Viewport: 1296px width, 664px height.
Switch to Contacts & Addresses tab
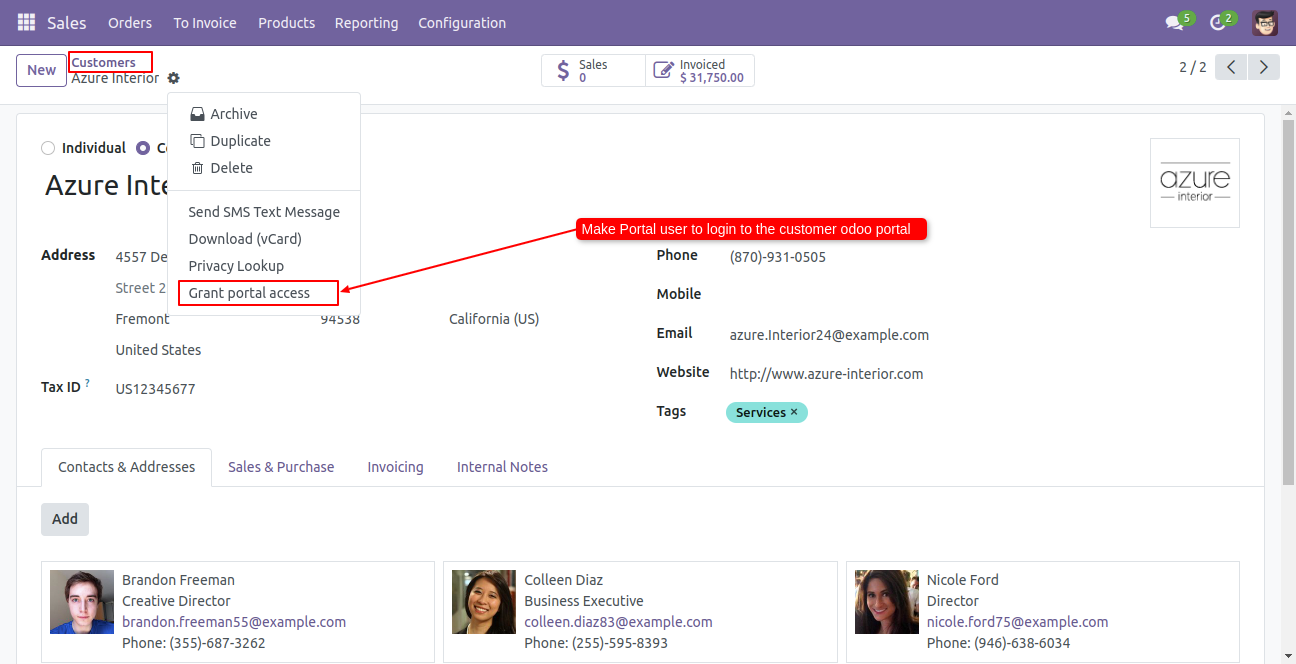click(x=127, y=467)
